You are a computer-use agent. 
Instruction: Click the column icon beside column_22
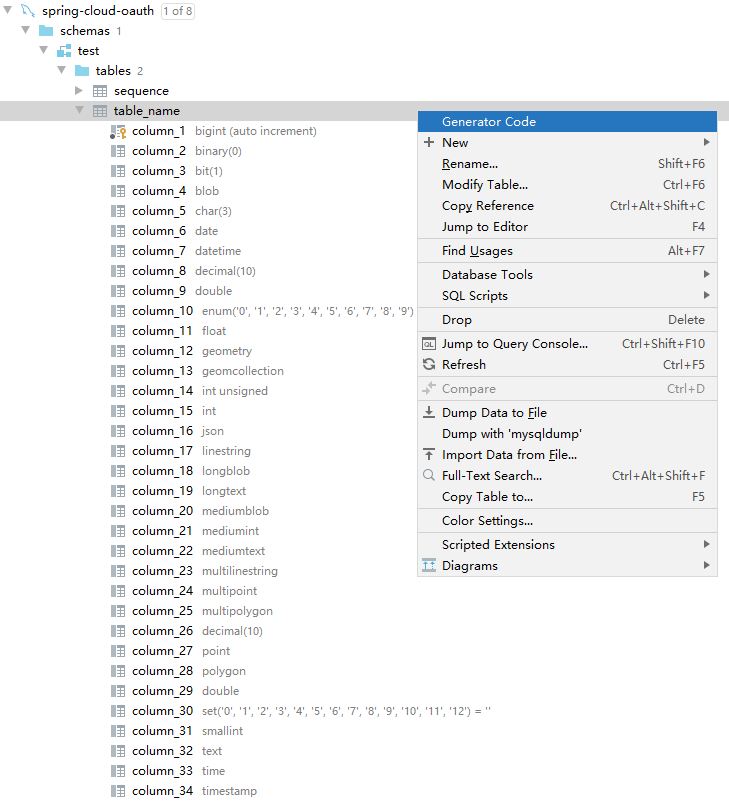coord(118,551)
